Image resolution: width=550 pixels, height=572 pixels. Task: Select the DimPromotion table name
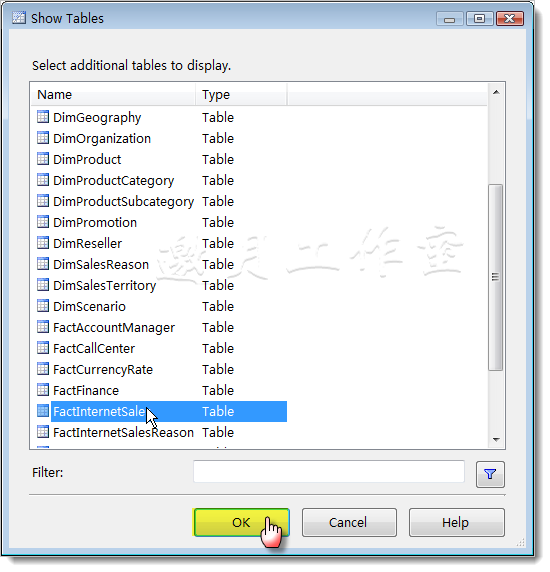tap(95, 223)
